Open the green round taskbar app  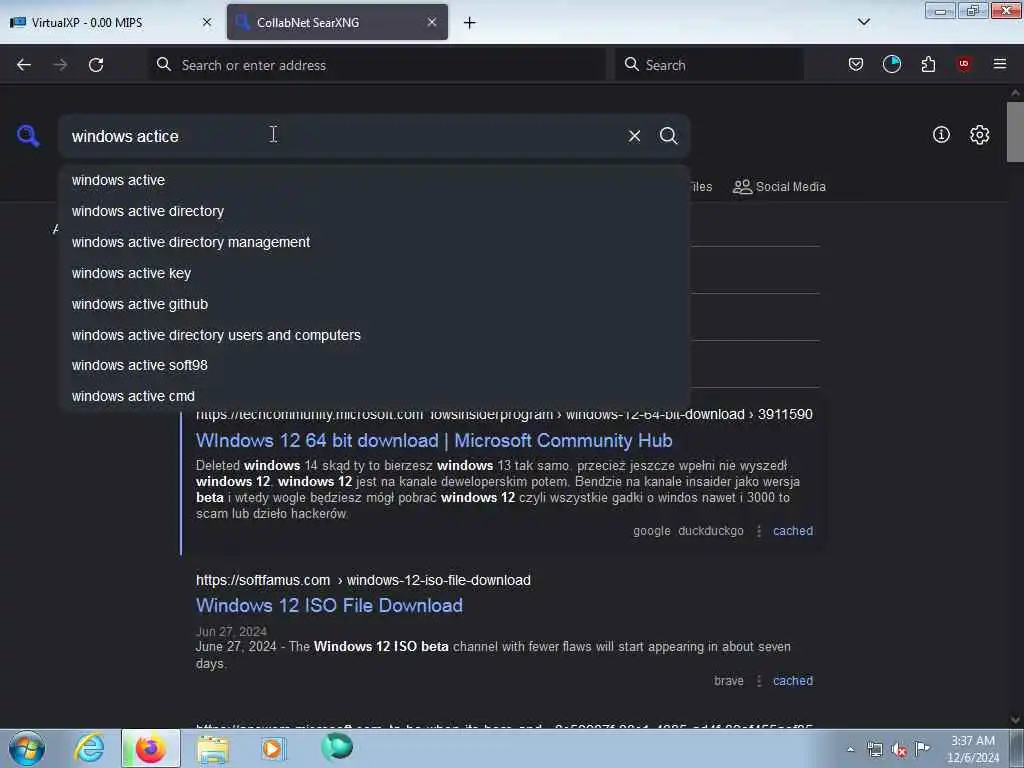pos(337,747)
